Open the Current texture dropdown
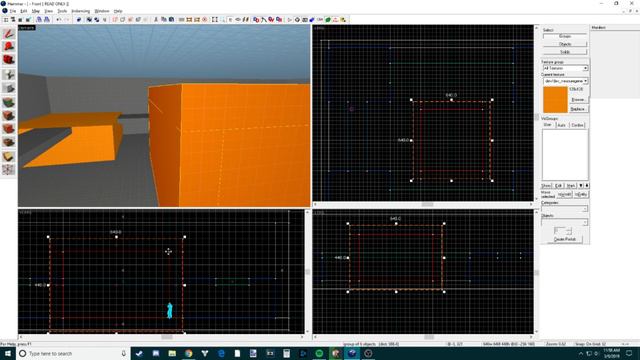 565,81
